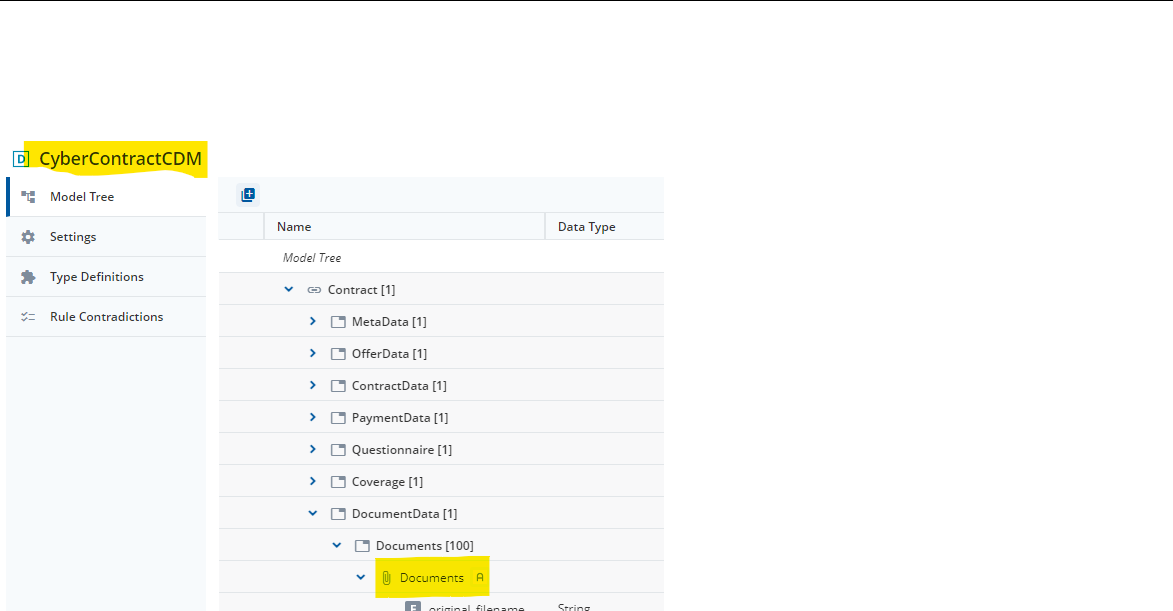This screenshot has width=1173, height=611.
Task: Click the folder icon of Documents [100]
Action: coord(362,546)
